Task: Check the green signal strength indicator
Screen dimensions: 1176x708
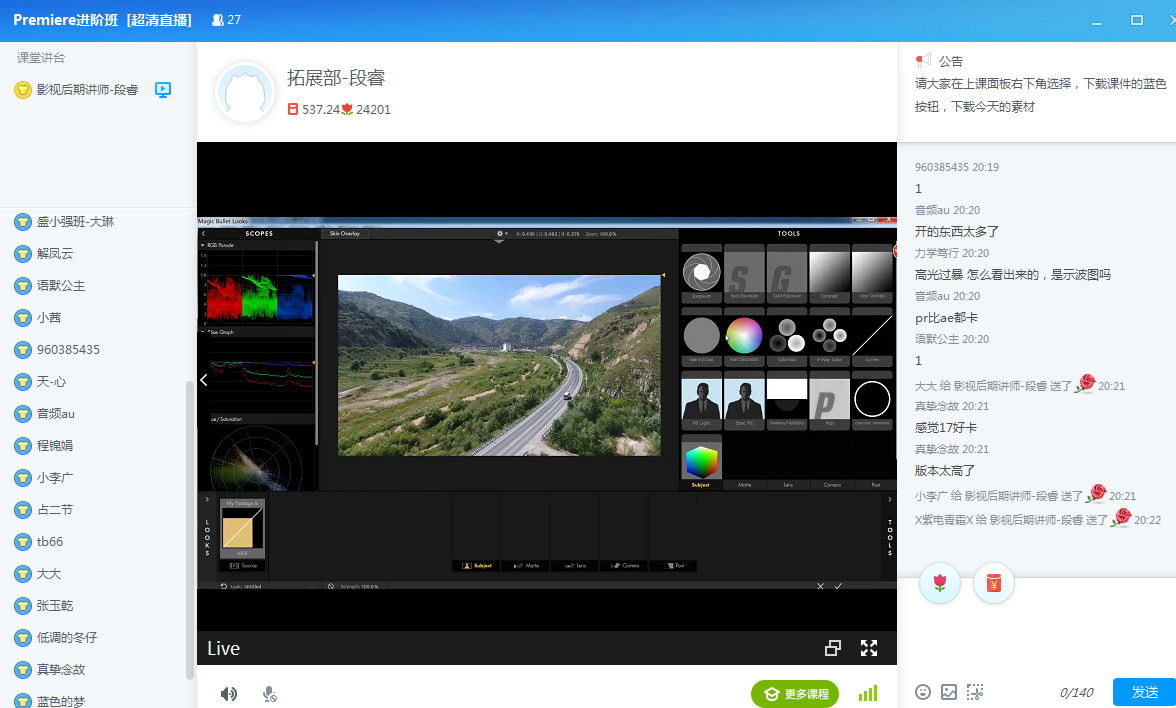Action: pyautogui.click(x=868, y=693)
